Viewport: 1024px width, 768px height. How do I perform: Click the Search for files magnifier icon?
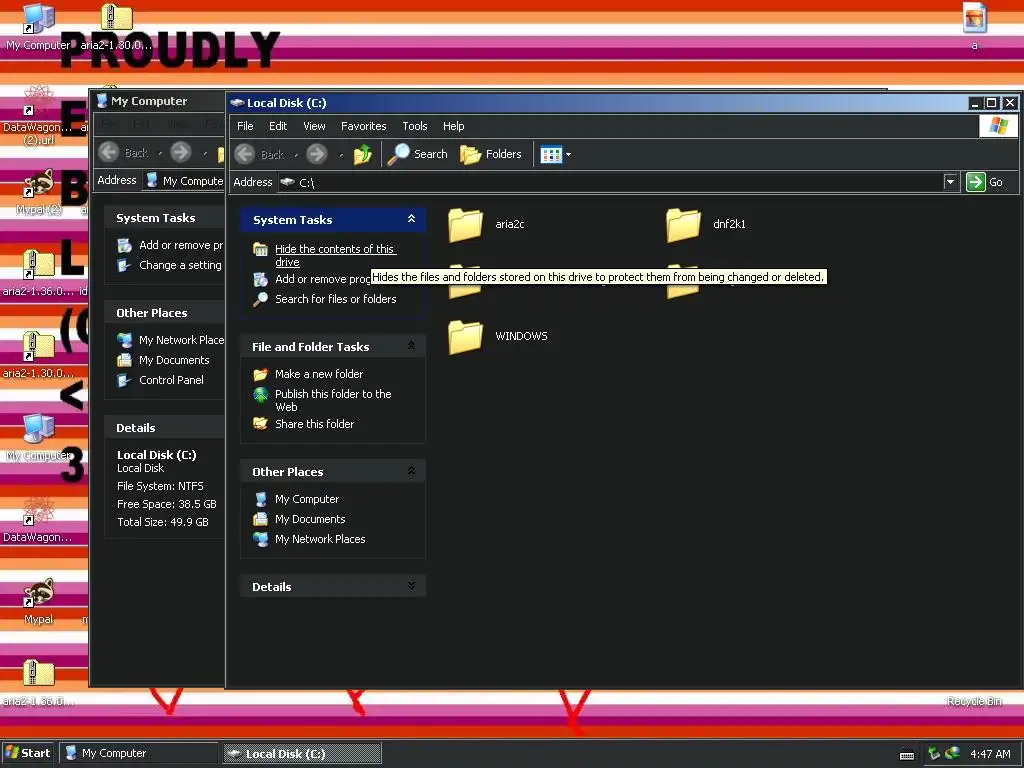point(261,299)
